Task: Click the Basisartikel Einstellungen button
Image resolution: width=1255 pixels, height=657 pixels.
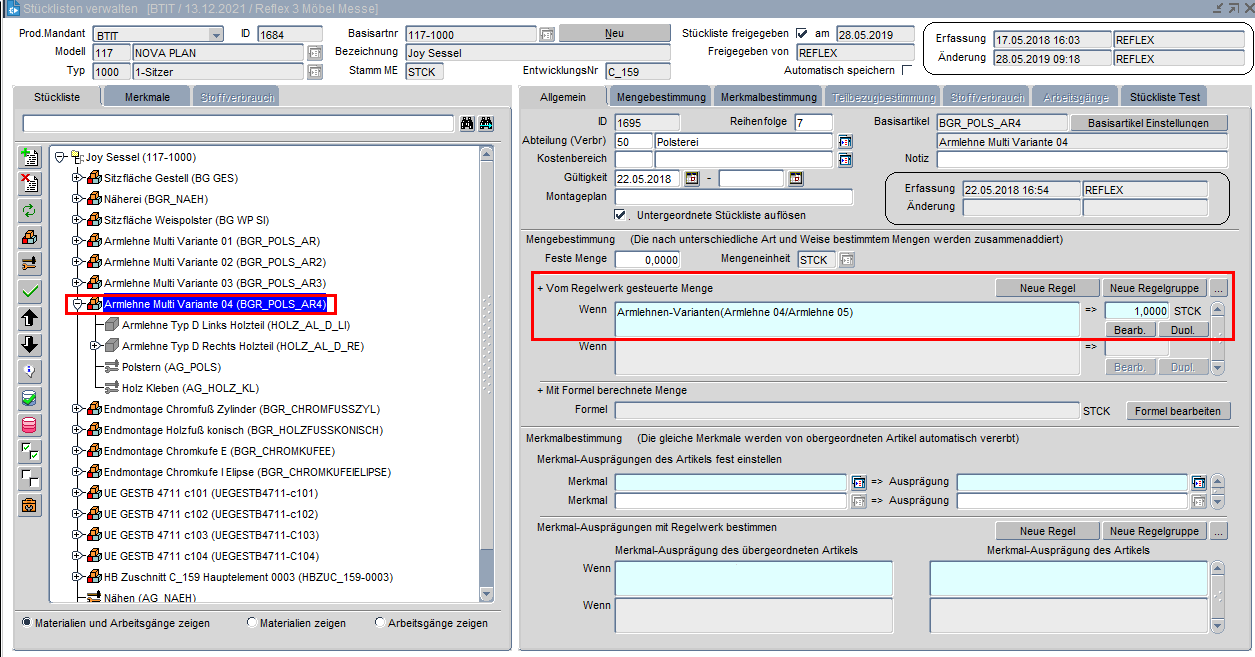Action: click(1148, 123)
